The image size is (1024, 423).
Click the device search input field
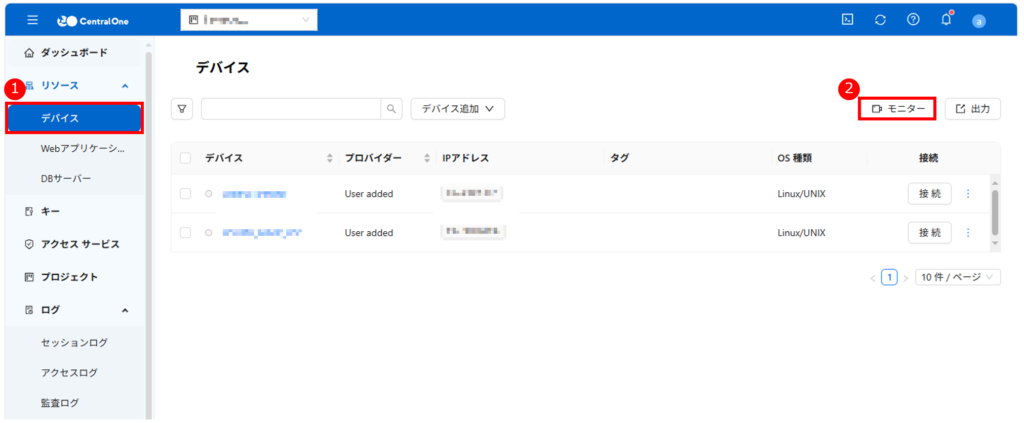pos(290,109)
